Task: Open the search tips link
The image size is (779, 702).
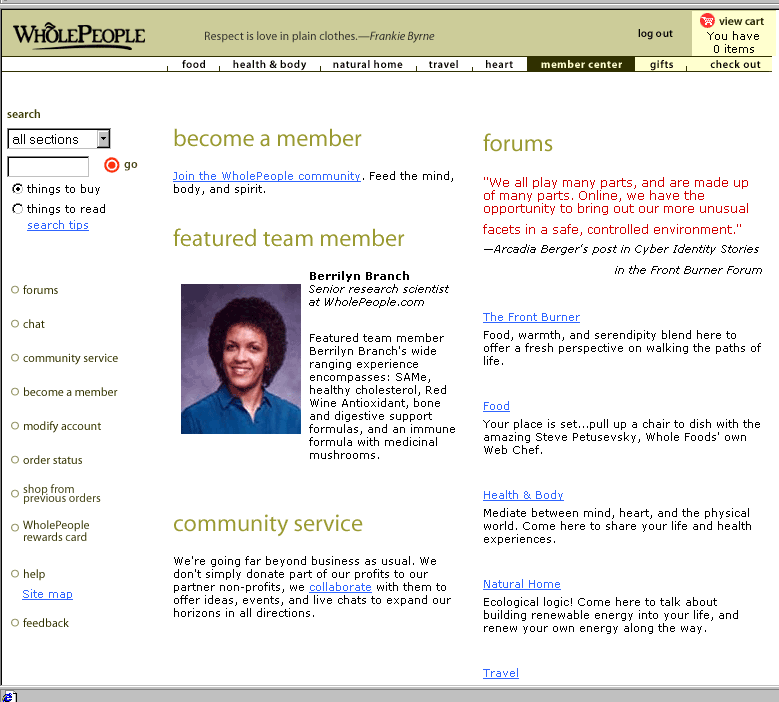Action: [58, 225]
